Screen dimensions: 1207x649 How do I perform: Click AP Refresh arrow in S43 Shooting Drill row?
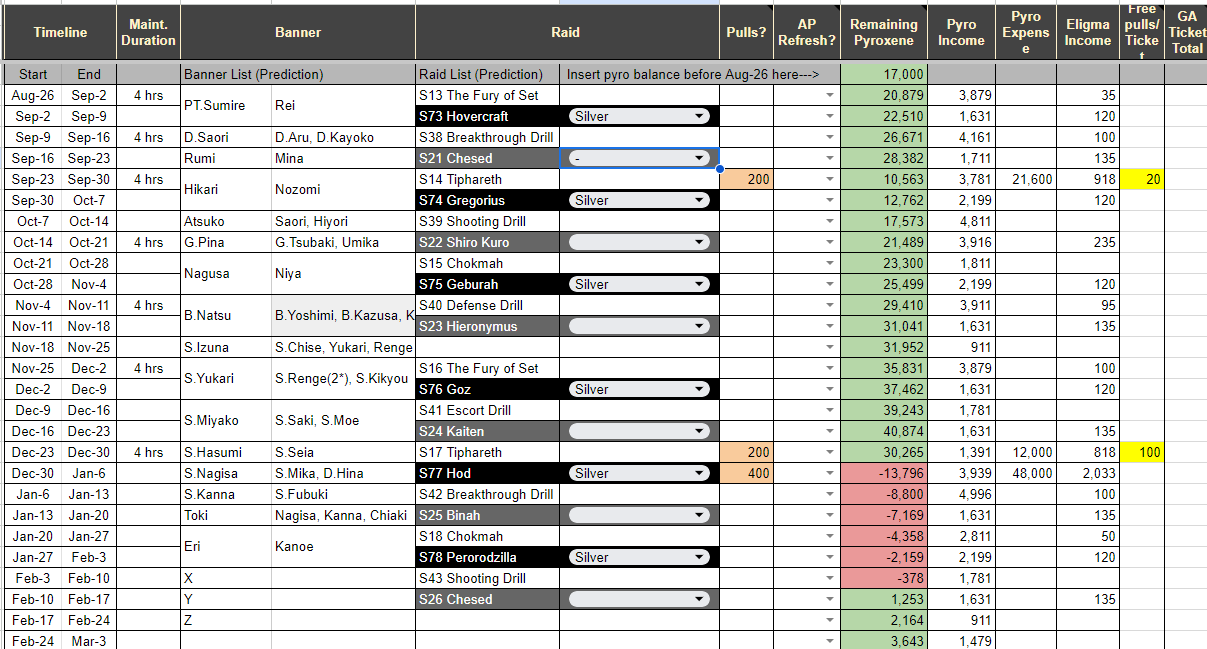click(829, 578)
